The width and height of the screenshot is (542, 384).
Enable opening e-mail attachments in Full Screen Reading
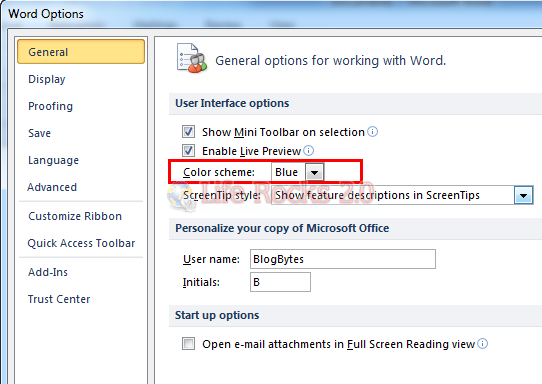coord(188,344)
